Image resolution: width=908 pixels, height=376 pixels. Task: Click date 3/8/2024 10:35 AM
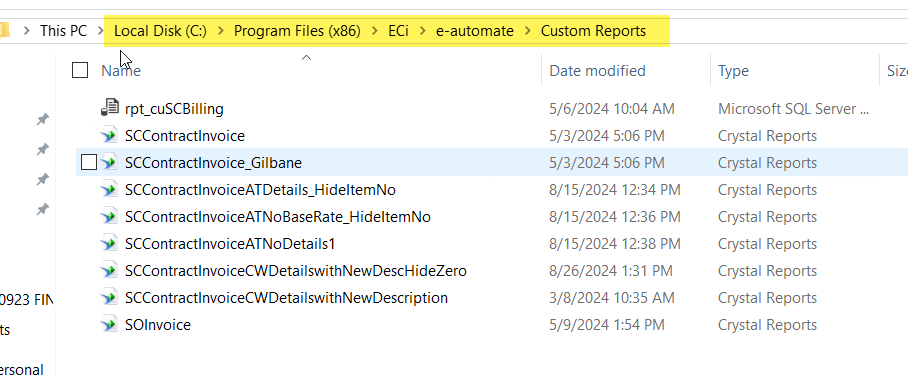click(612, 298)
